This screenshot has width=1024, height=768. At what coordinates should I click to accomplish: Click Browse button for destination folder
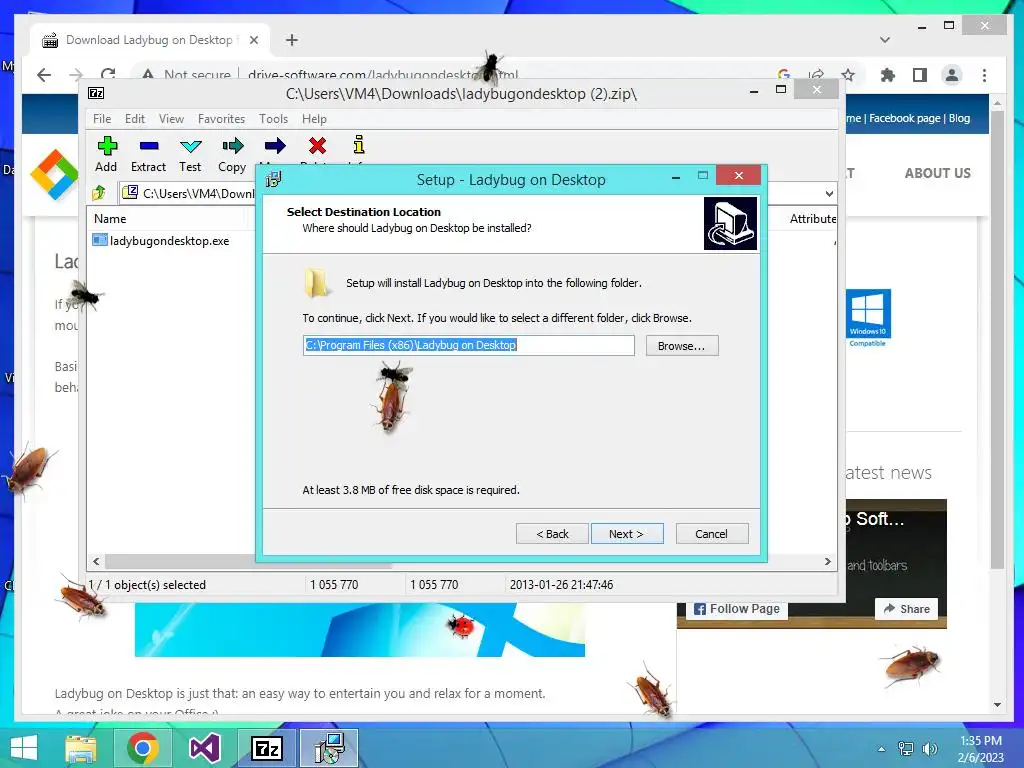pos(682,345)
